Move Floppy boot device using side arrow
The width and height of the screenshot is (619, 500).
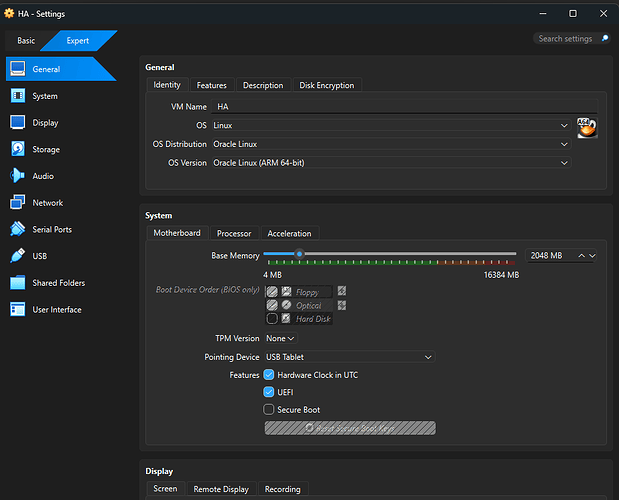coord(342,291)
